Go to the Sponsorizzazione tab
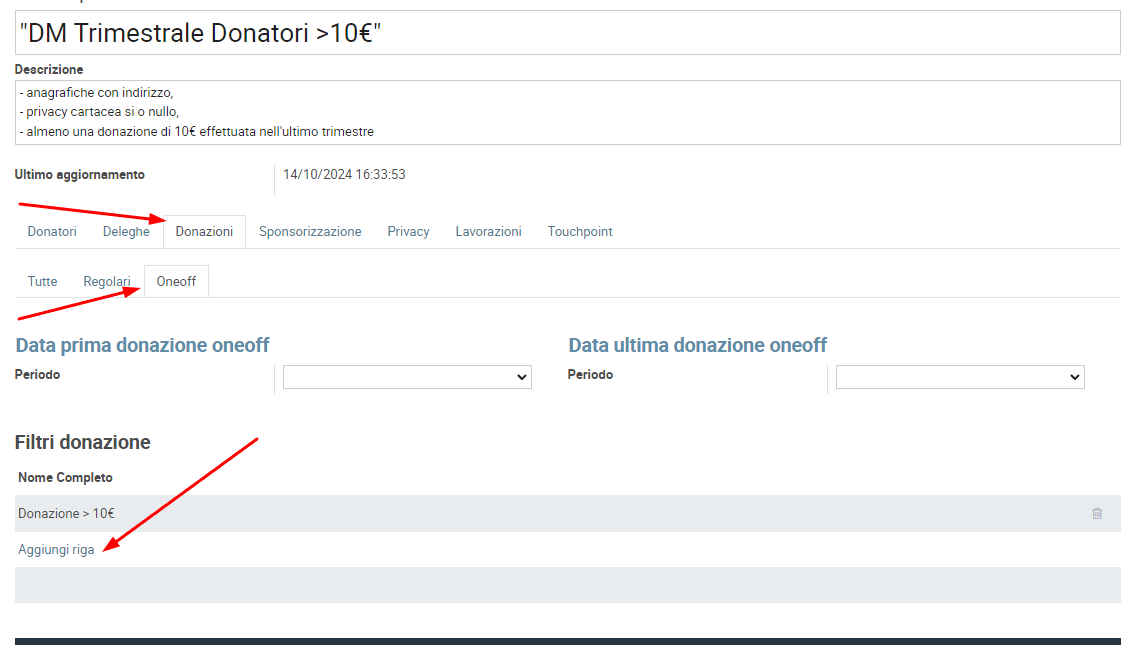 point(310,232)
